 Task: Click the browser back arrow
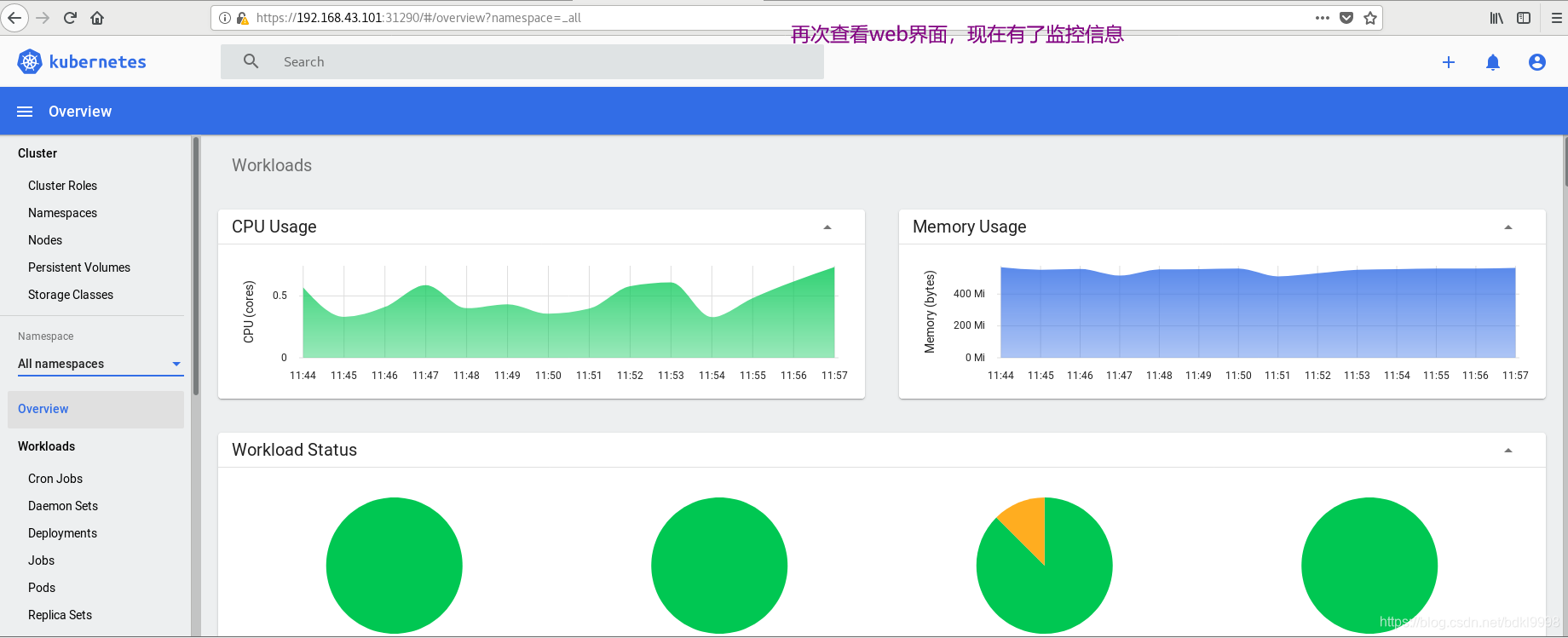(x=14, y=18)
